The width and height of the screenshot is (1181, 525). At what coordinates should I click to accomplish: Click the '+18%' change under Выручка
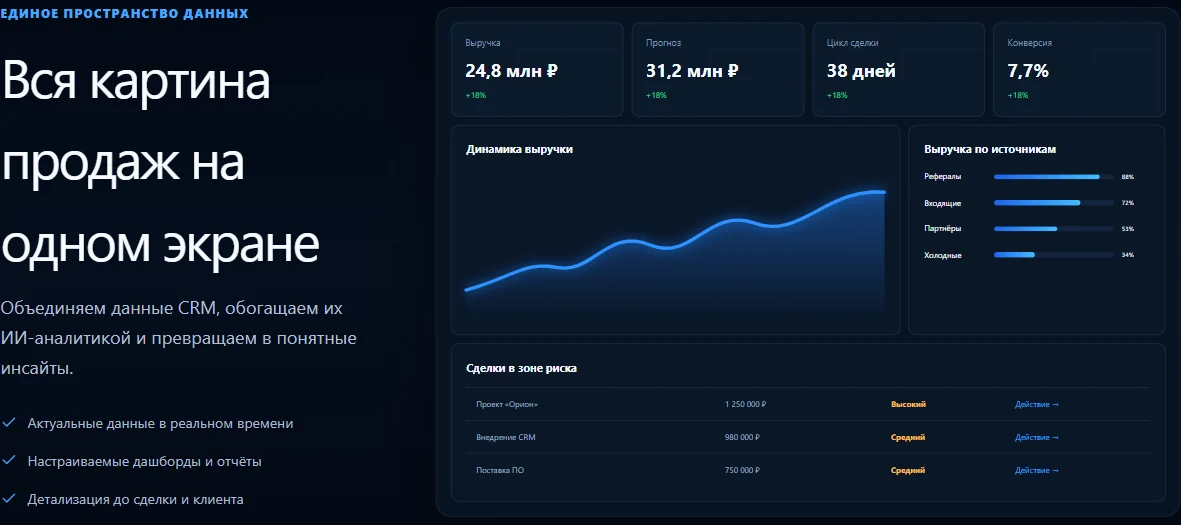pyautogui.click(x=475, y=96)
